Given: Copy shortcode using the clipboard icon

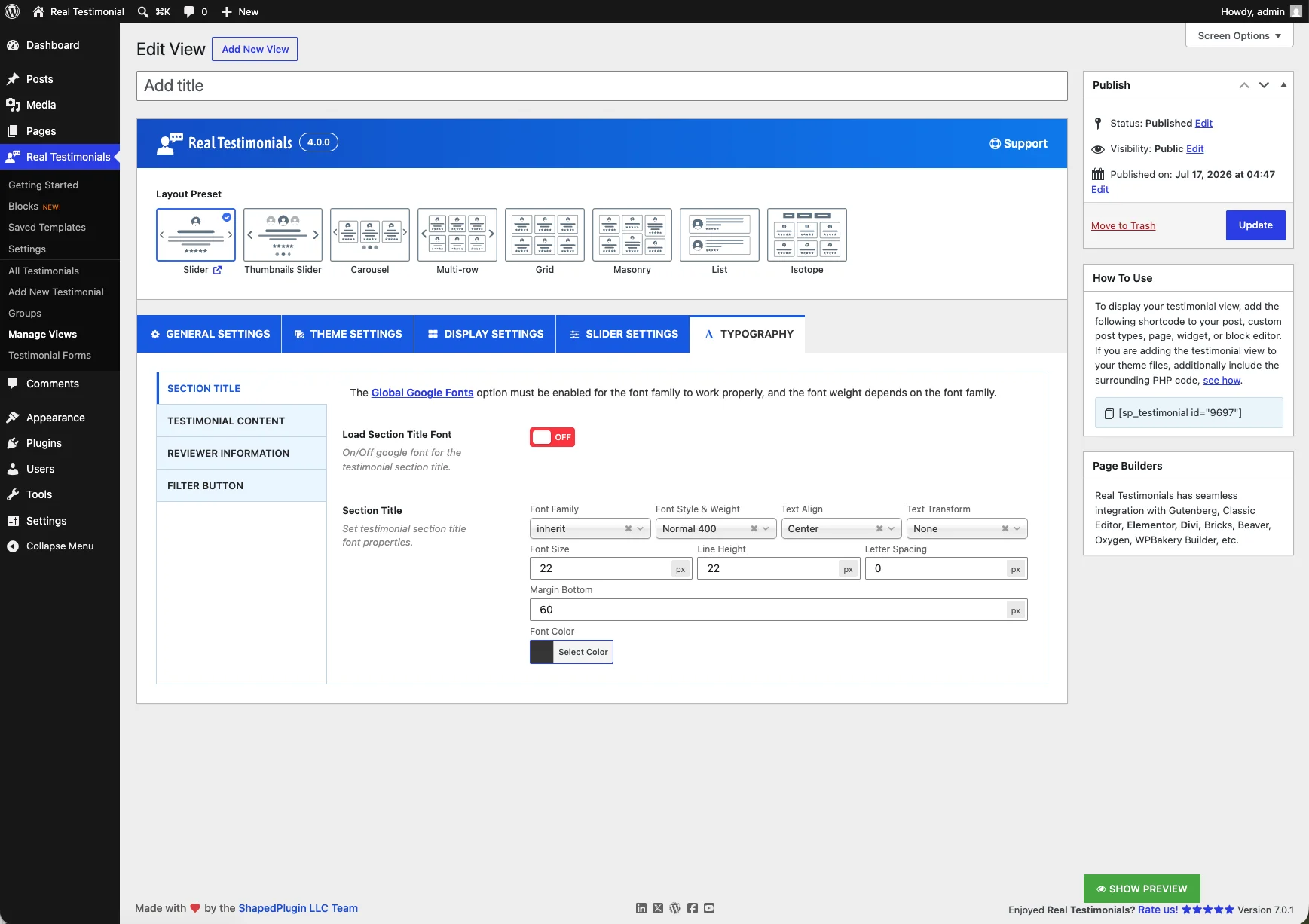Looking at the screenshot, I should point(1109,413).
